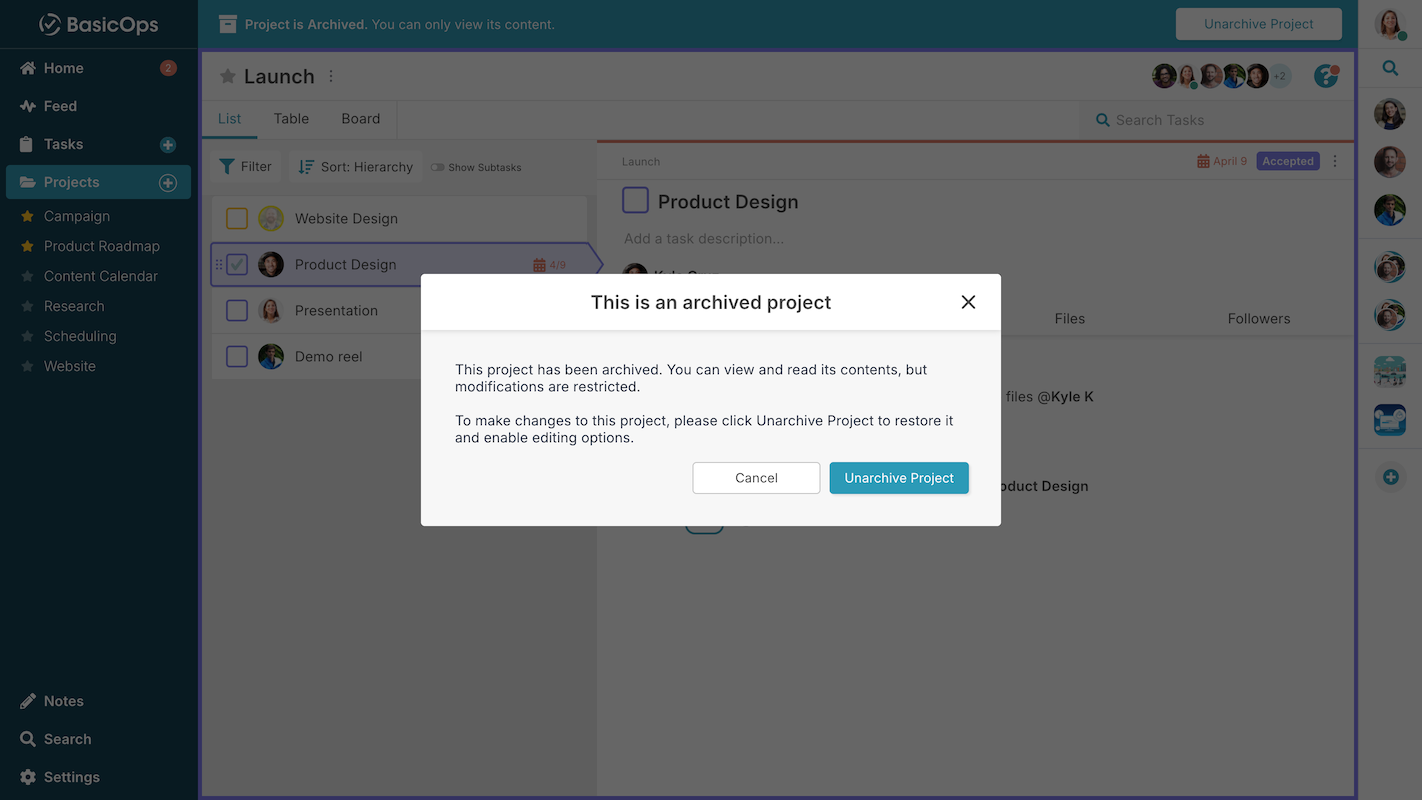Click the BasicOps logo
Image resolution: width=1422 pixels, height=800 pixels.
coord(98,25)
